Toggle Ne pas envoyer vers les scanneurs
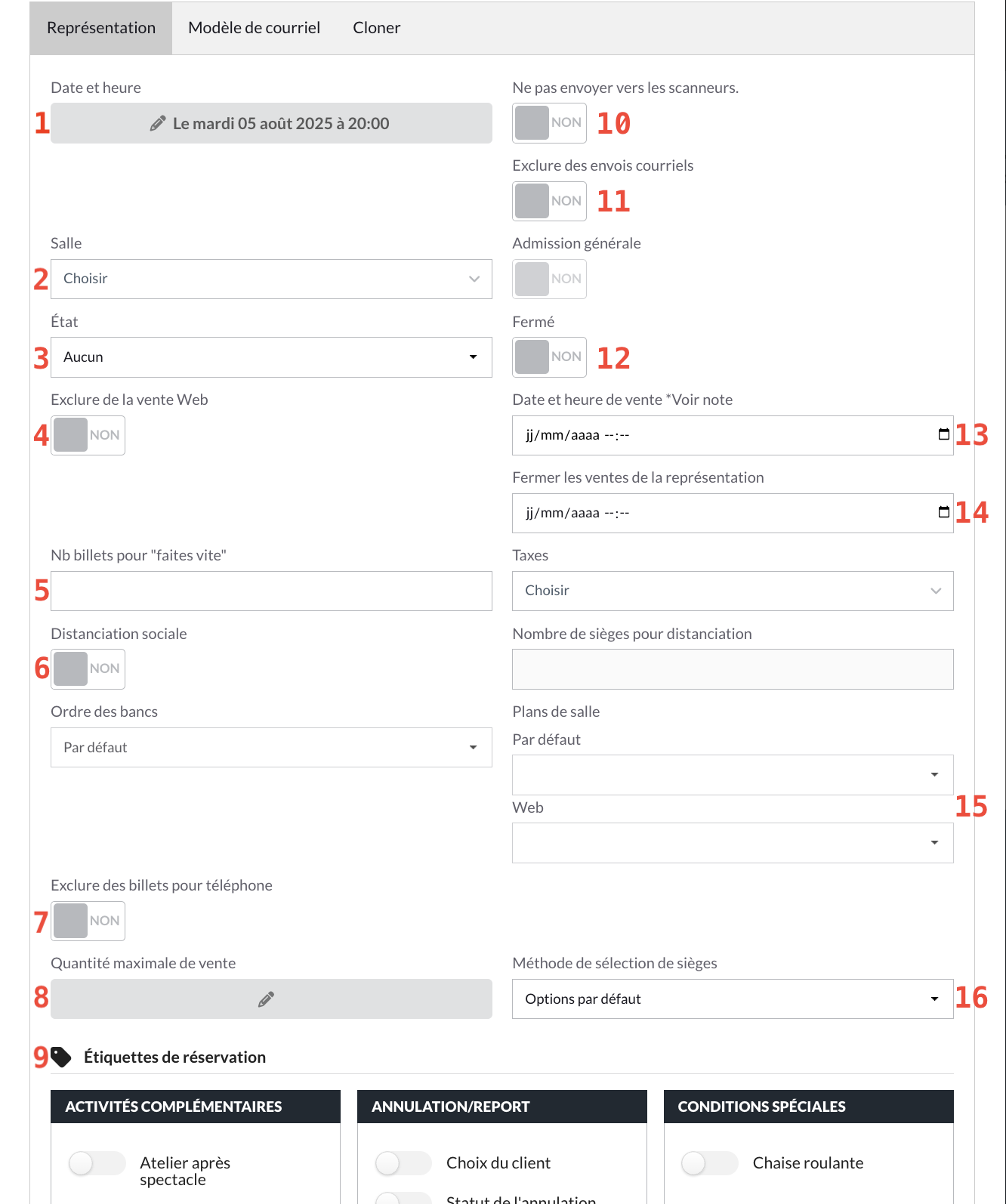The image size is (1006, 1204). [x=549, y=123]
